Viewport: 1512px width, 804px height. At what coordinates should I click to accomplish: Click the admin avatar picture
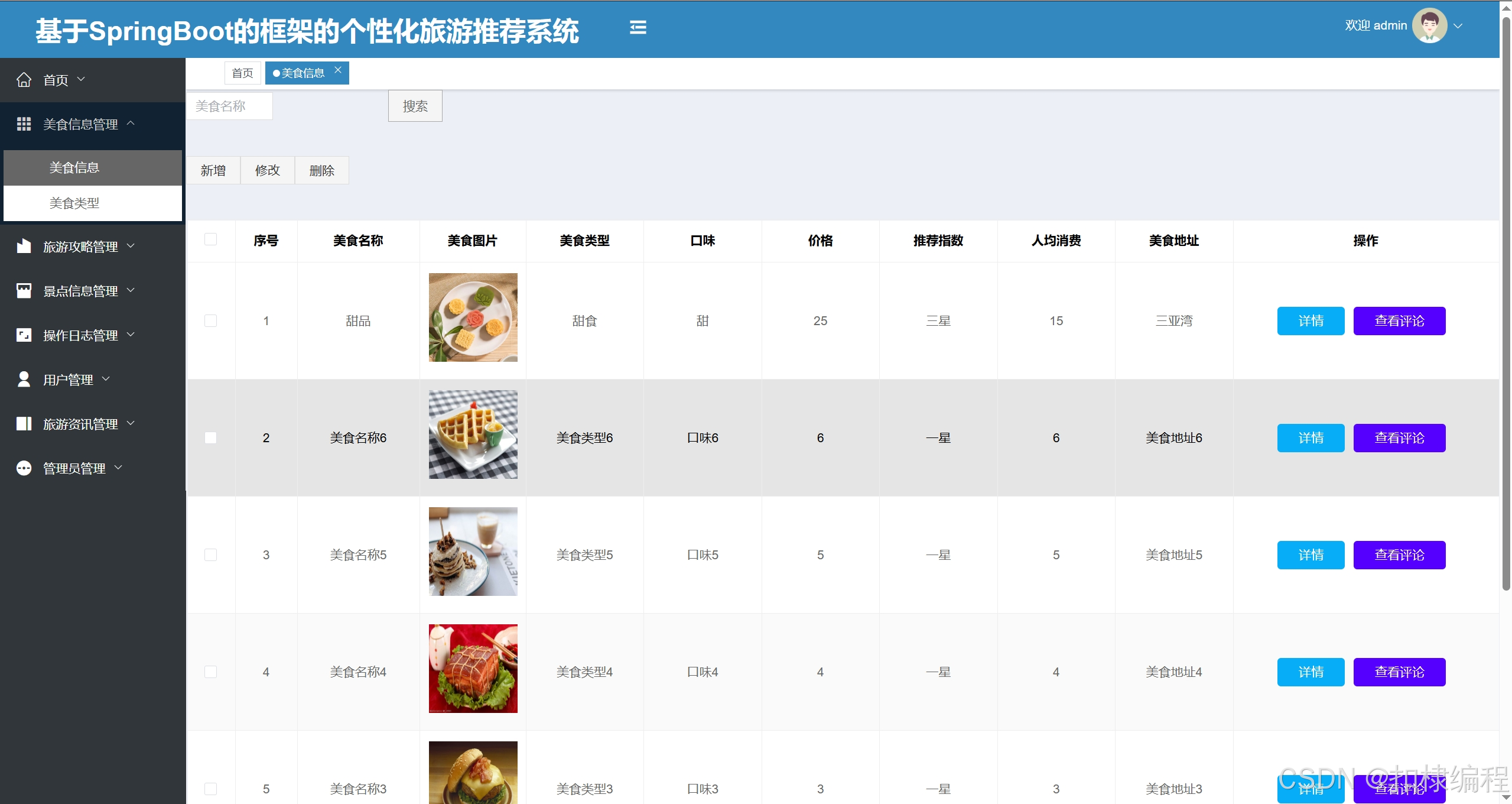tap(1429, 25)
